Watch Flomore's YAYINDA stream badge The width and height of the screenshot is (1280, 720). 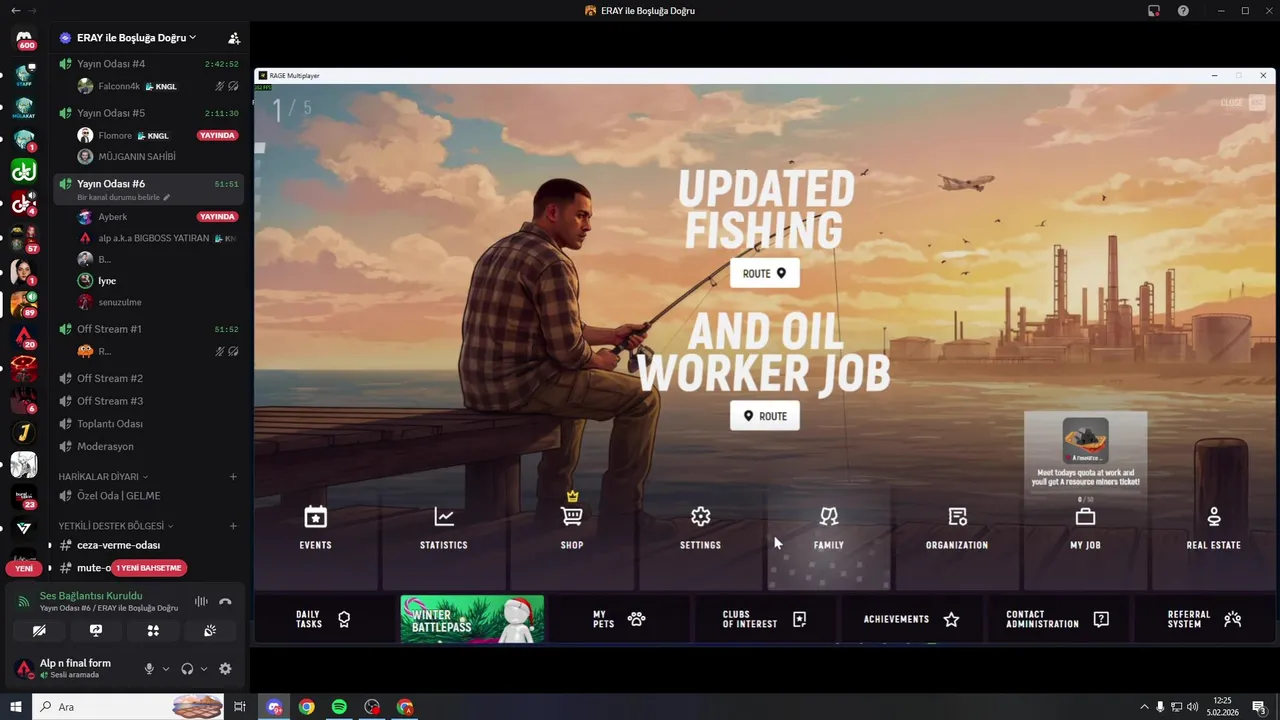[217, 135]
